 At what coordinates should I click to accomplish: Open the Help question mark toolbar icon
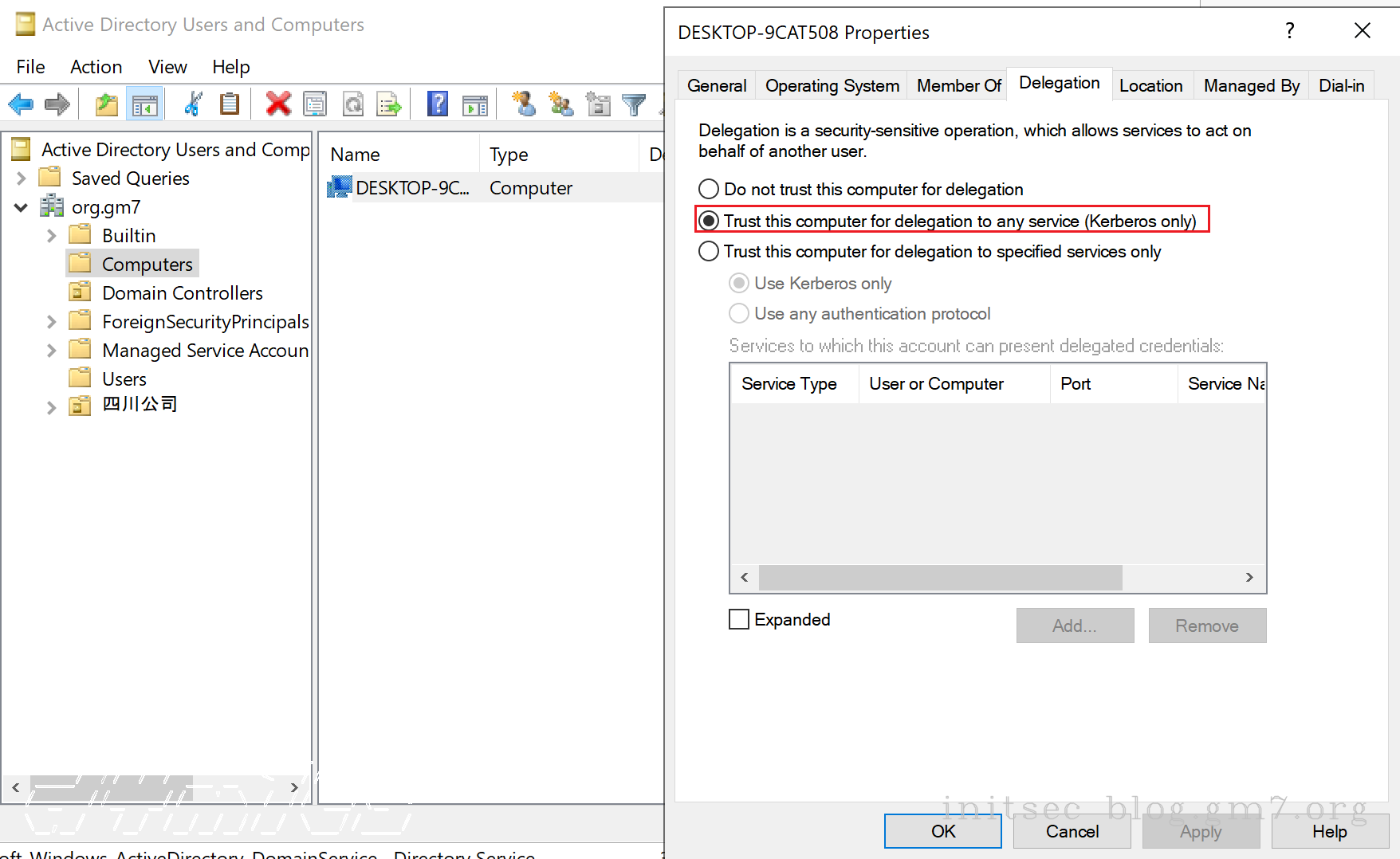[437, 104]
